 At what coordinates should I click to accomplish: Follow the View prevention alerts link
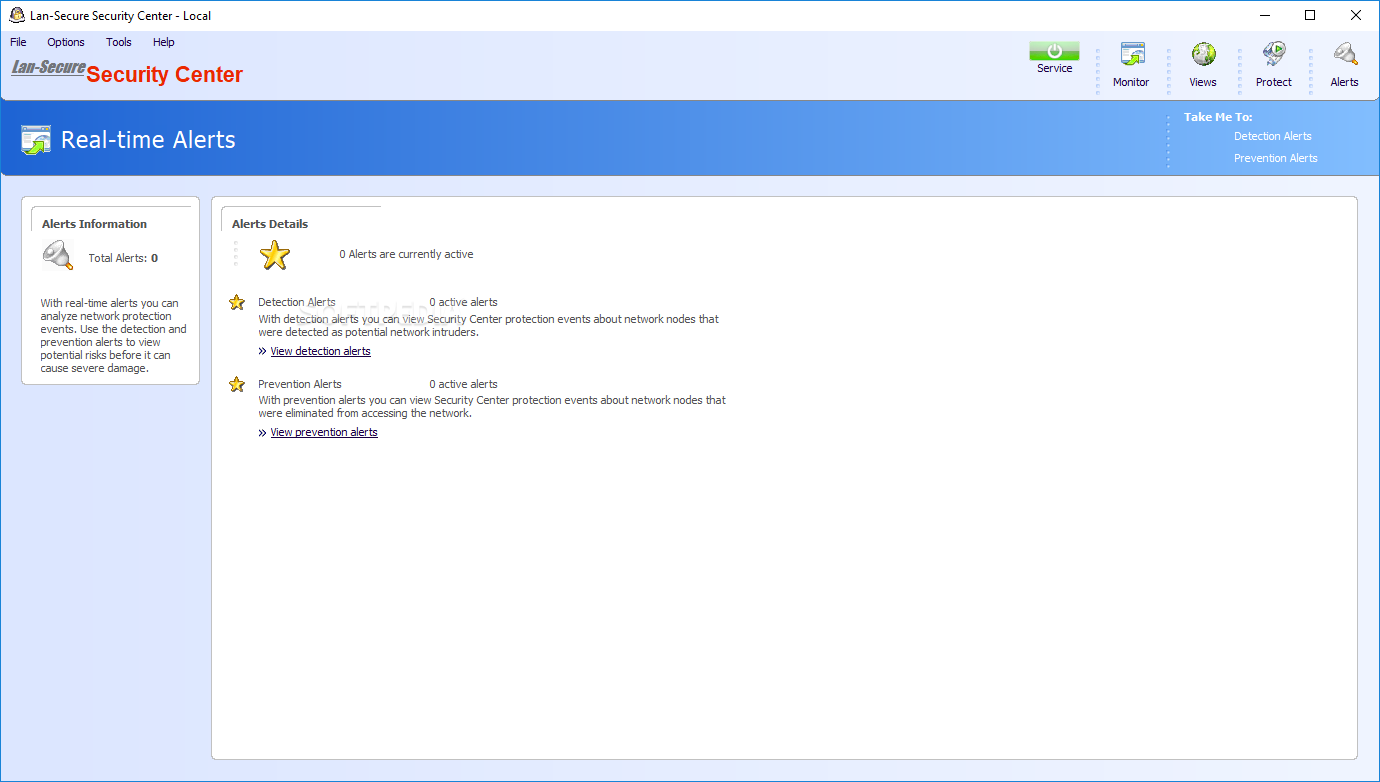pyautogui.click(x=324, y=432)
